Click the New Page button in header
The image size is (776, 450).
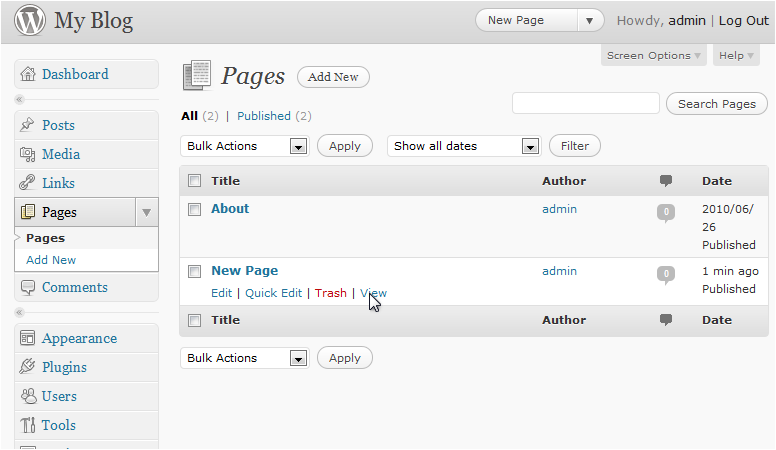[x=527, y=21]
